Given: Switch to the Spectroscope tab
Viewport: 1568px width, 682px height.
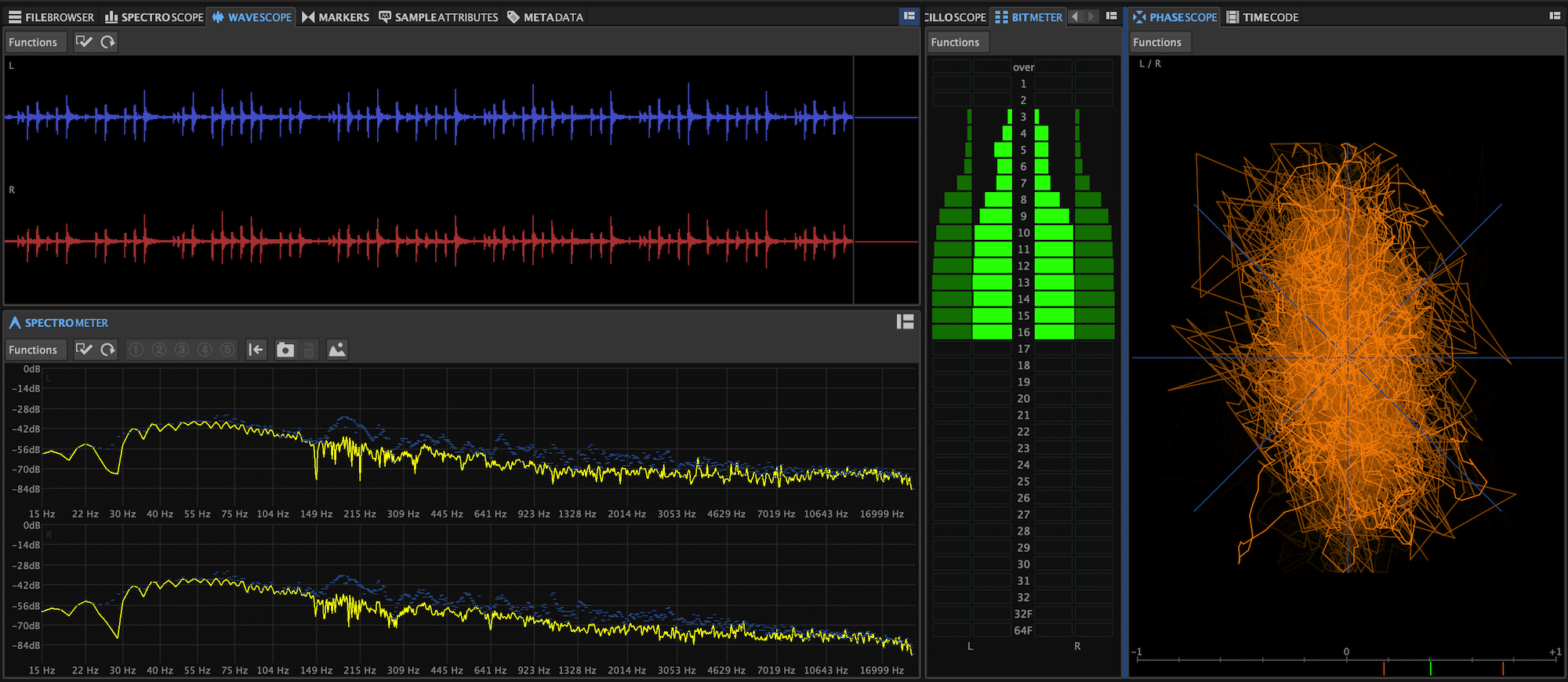Looking at the screenshot, I should pos(154,17).
